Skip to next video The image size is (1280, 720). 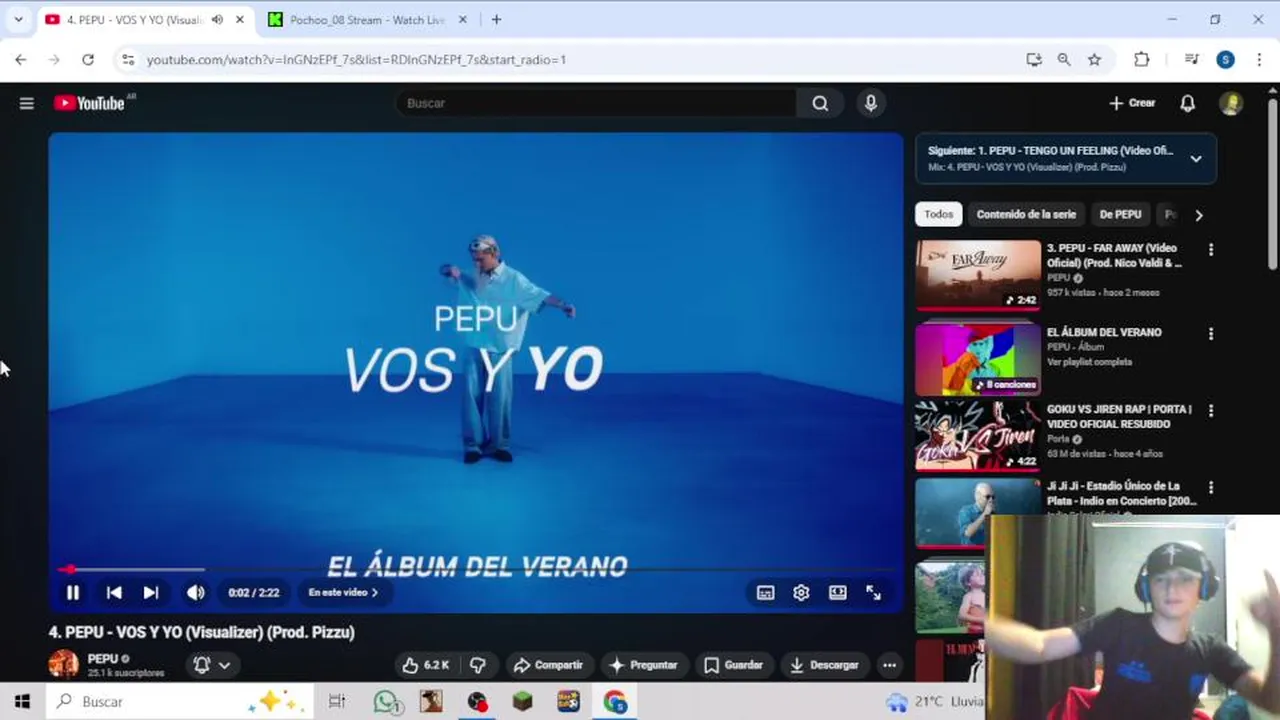151,593
